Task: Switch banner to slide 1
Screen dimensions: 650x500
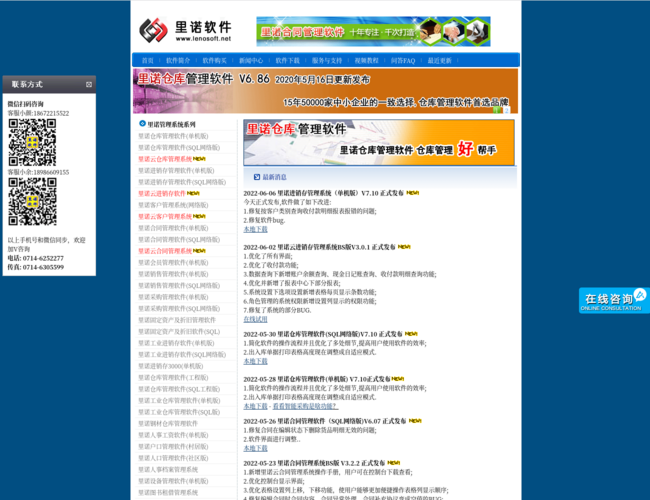Action: point(497,110)
